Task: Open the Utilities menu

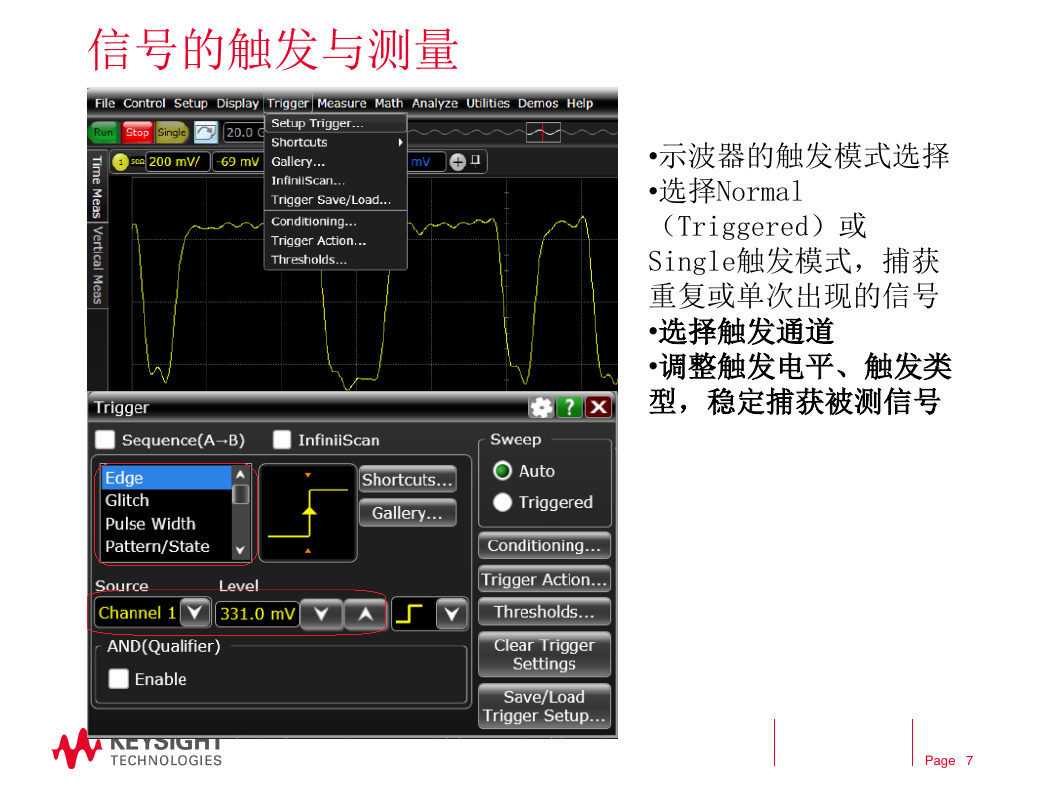Action: [x=488, y=103]
